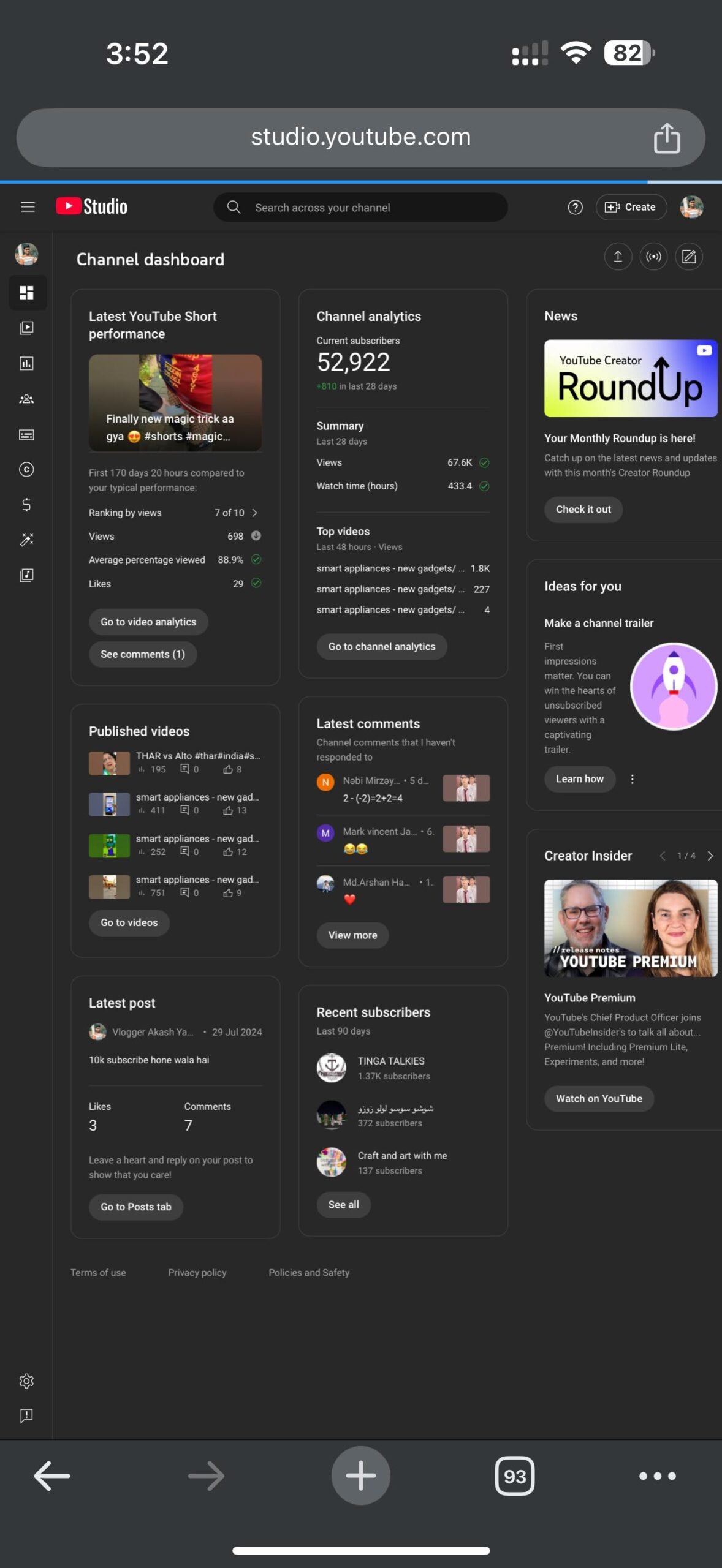Open three-dot options beside Learn how
Screen dimensions: 722x1568
tap(633, 779)
